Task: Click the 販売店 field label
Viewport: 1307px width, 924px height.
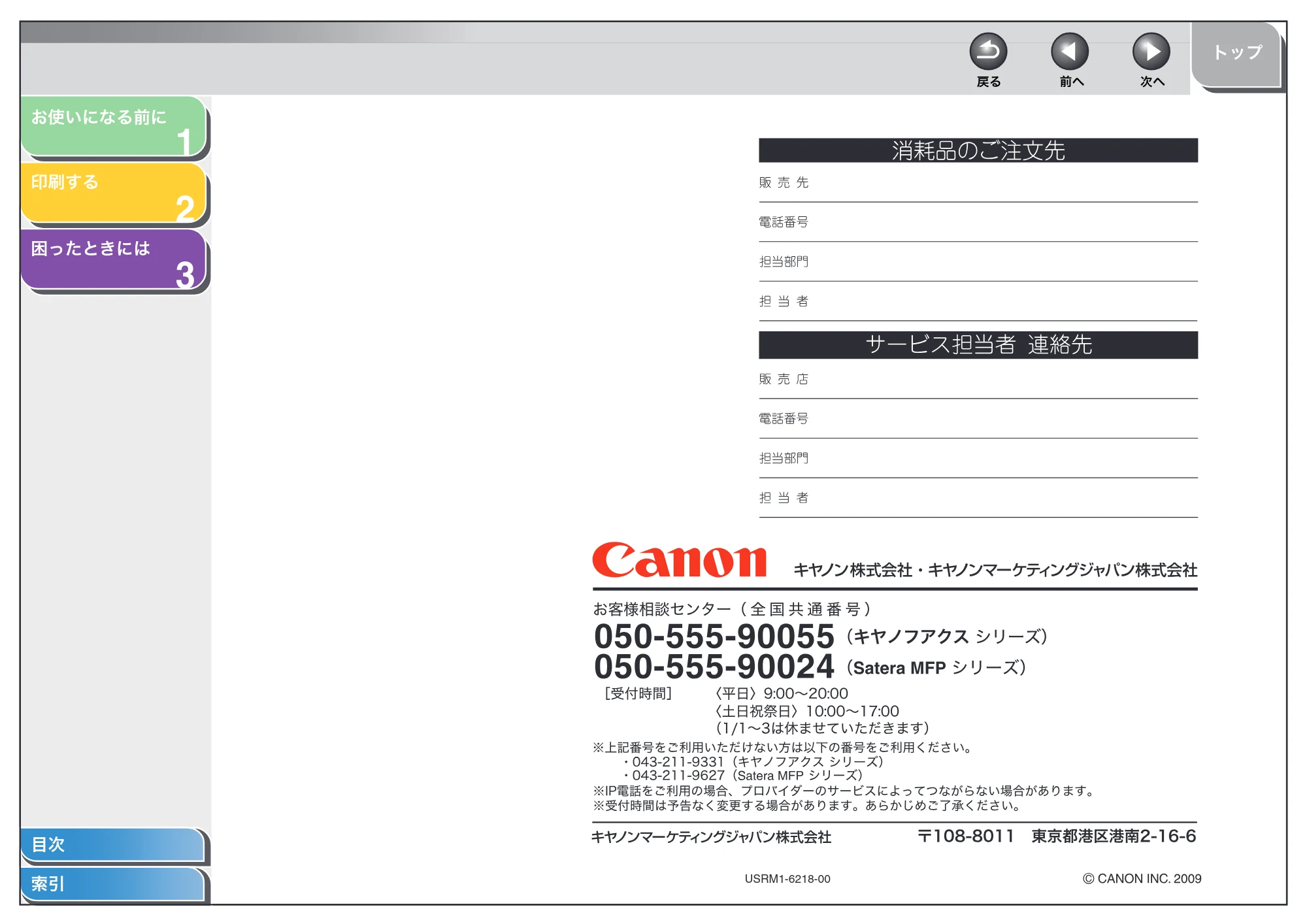Action: tap(784, 379)
